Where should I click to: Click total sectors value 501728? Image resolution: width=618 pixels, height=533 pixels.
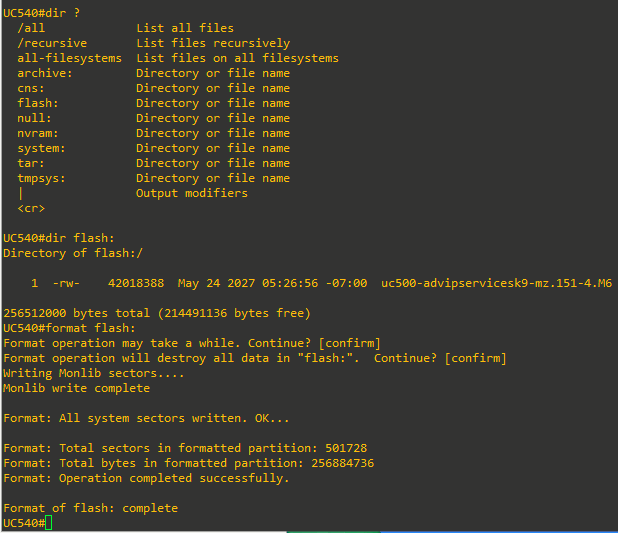(x=346, y=448)
